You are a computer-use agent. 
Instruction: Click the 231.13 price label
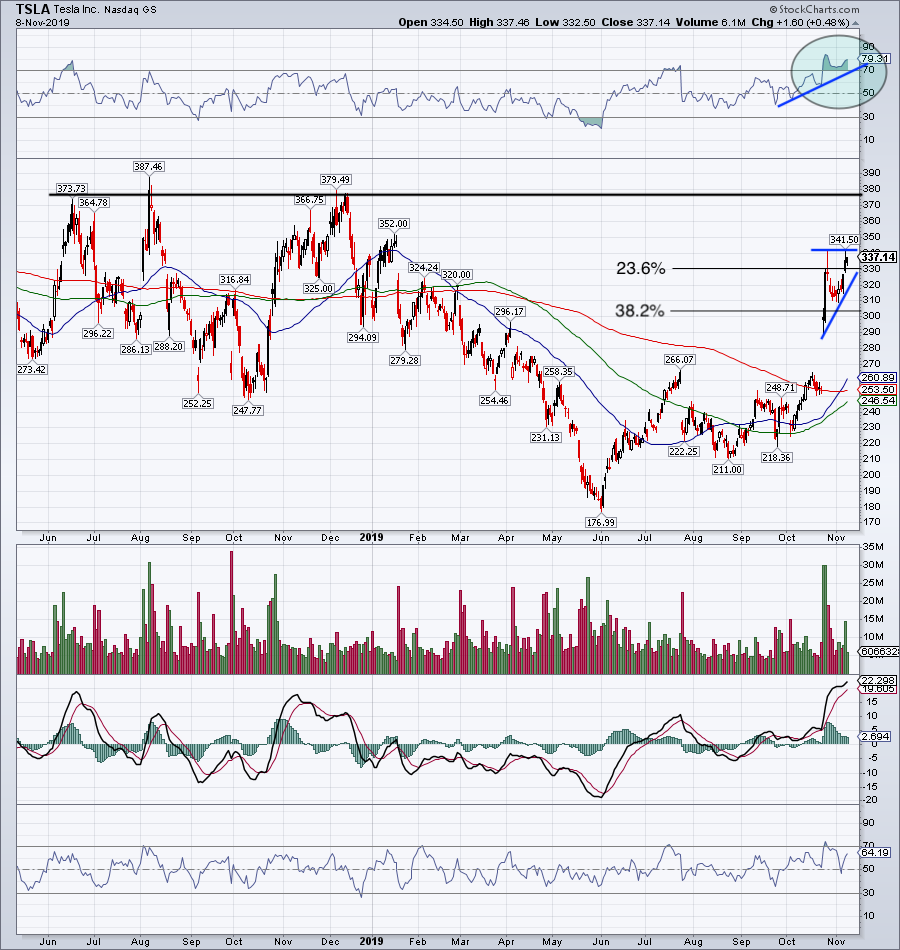pyautogui.click(x=545, y=437)
